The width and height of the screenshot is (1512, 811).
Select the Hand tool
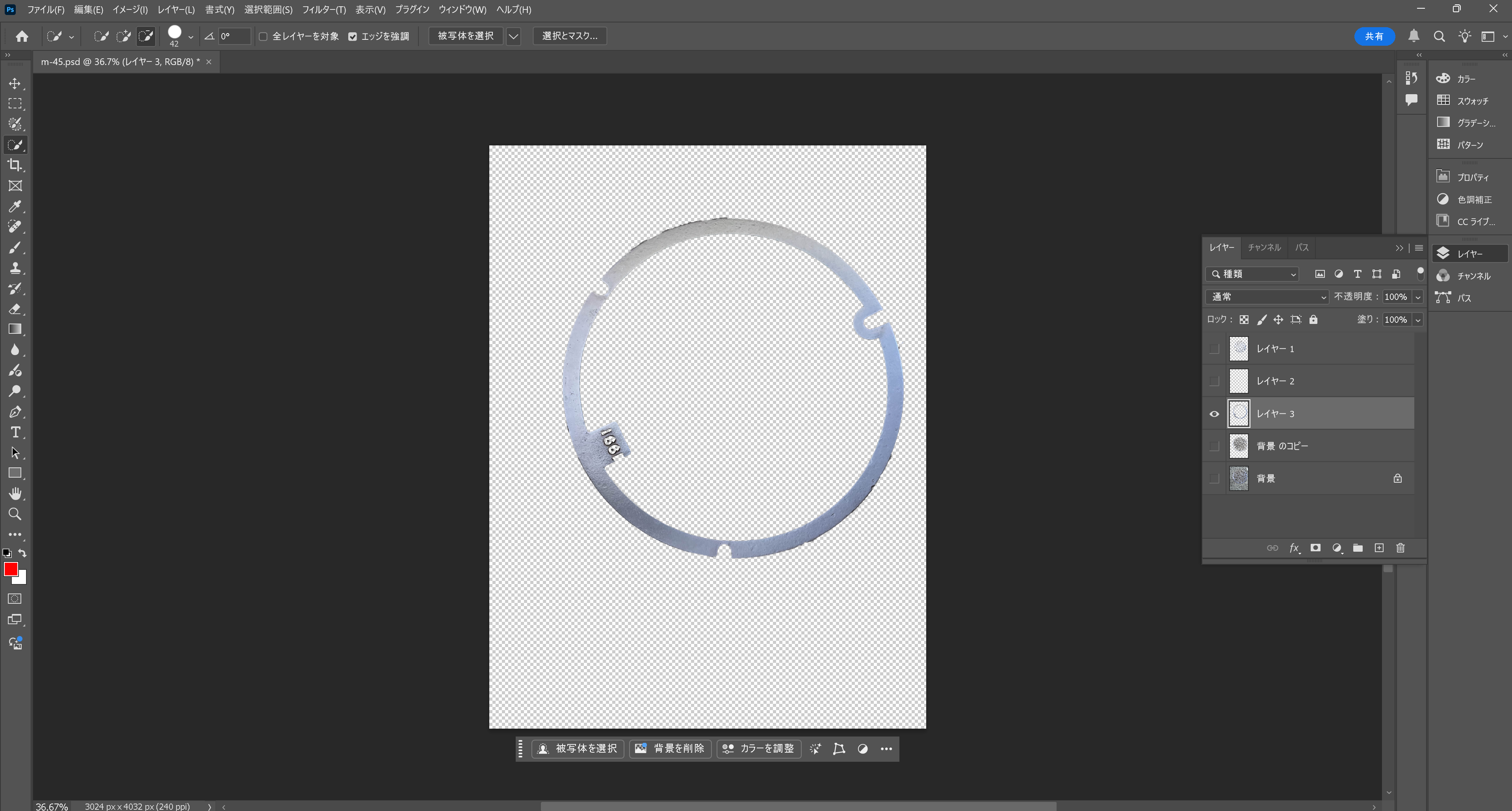tap(15, 494)
